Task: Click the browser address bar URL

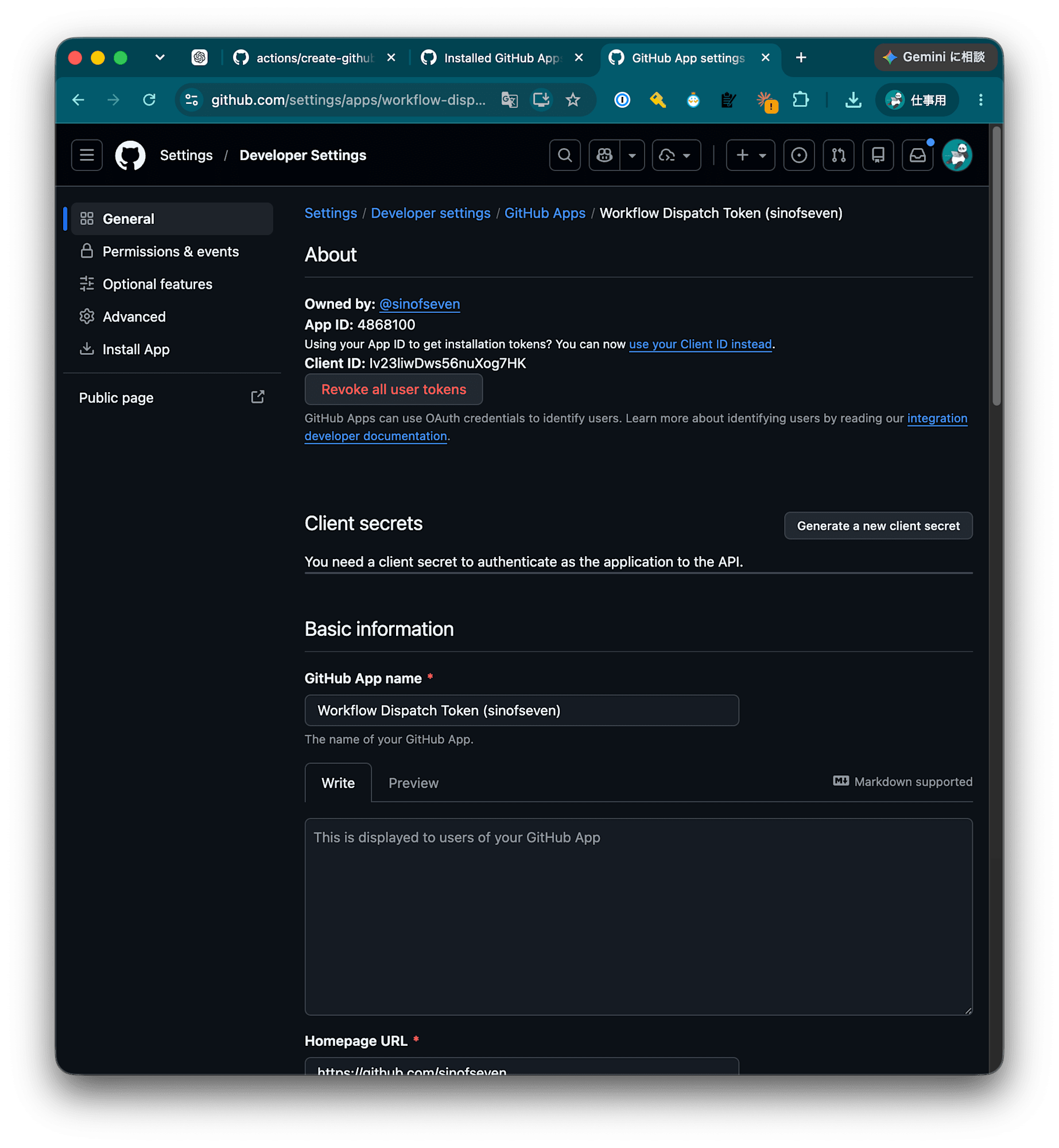Action: 348,100
